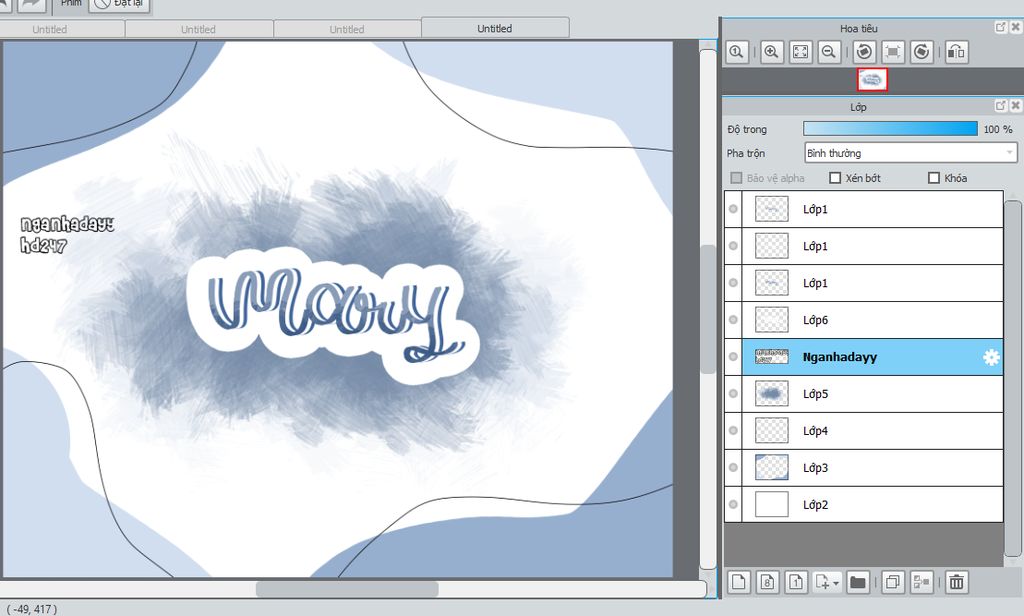
Task: Select the Lớp5 layer row
Action: (x=872, y=394)
